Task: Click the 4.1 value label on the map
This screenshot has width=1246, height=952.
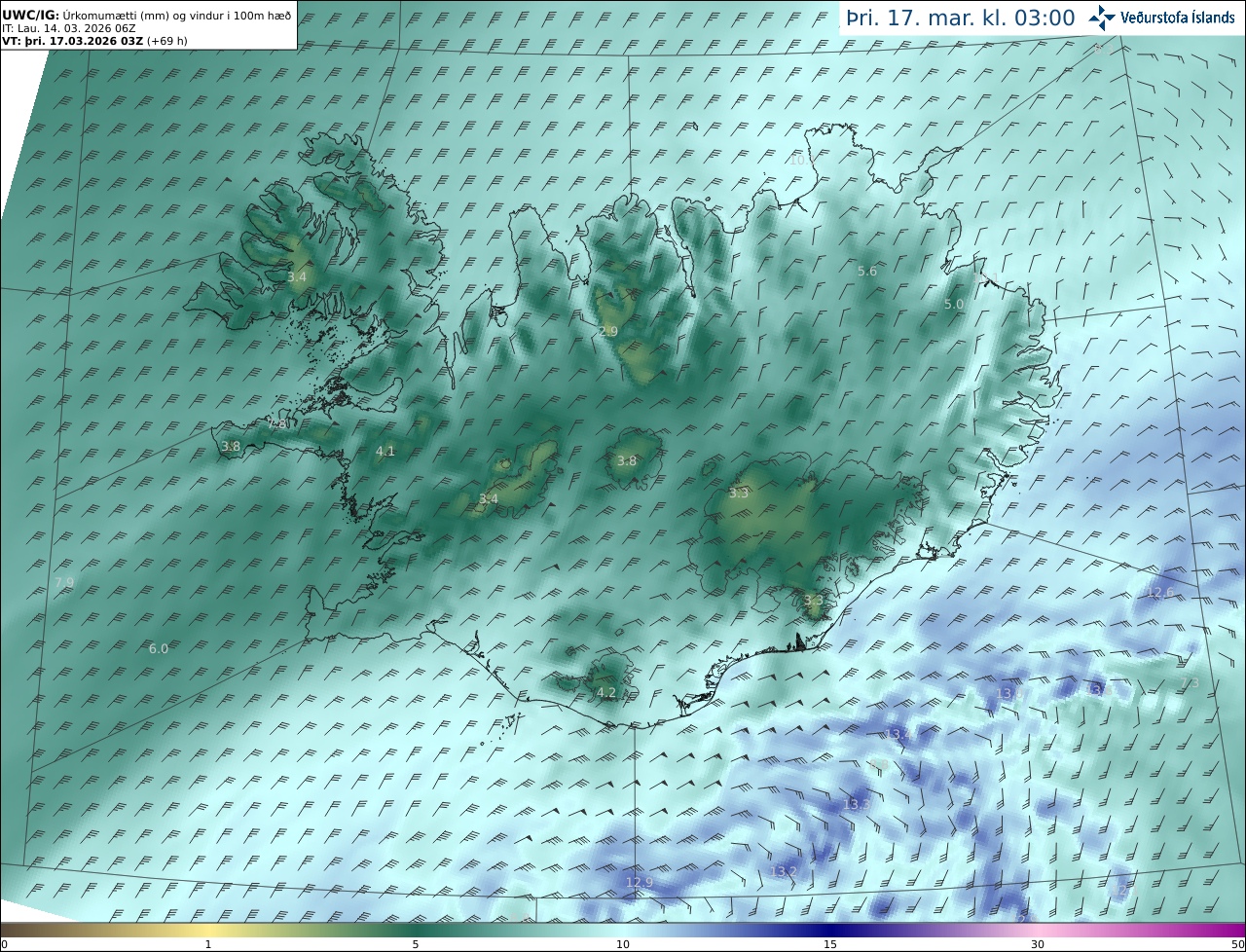Action: click(385, 452)
